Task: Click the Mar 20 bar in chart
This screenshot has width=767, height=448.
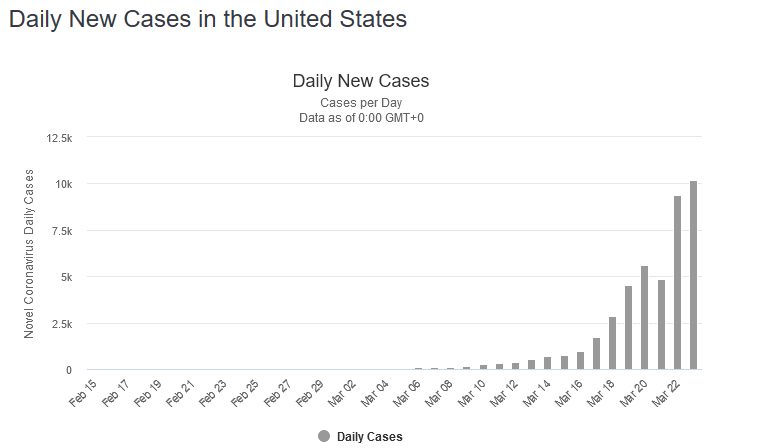Action: [645, 318]
